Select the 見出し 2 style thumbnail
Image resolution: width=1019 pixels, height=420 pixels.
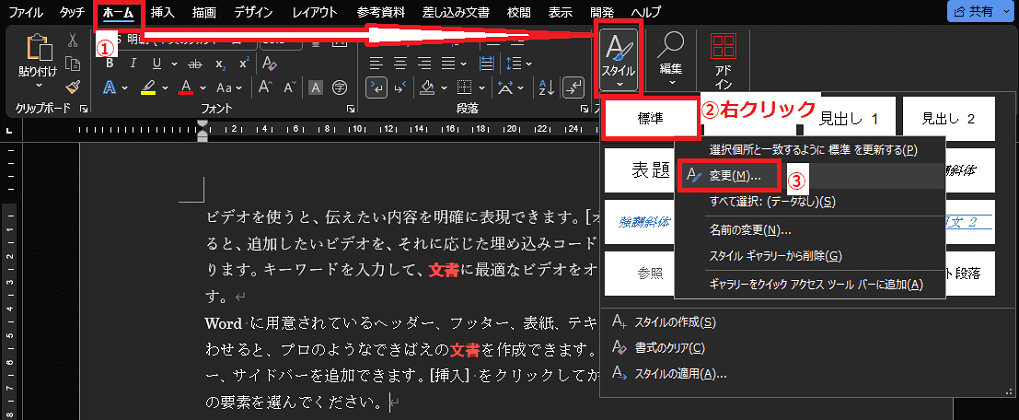tap(947, 118)
